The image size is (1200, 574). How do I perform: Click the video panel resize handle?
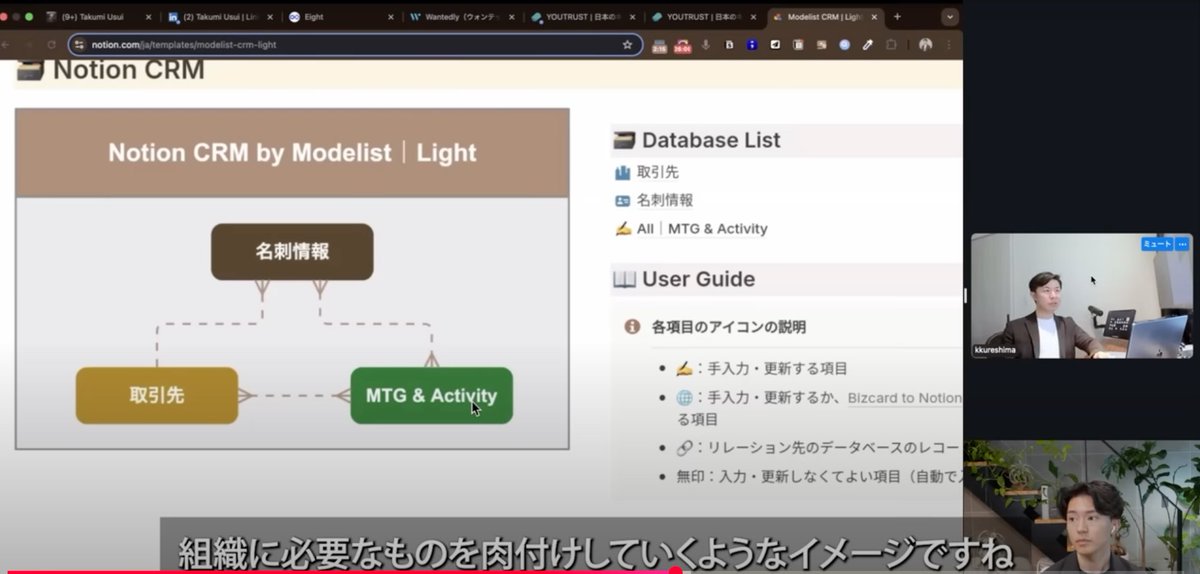[966, 295]
